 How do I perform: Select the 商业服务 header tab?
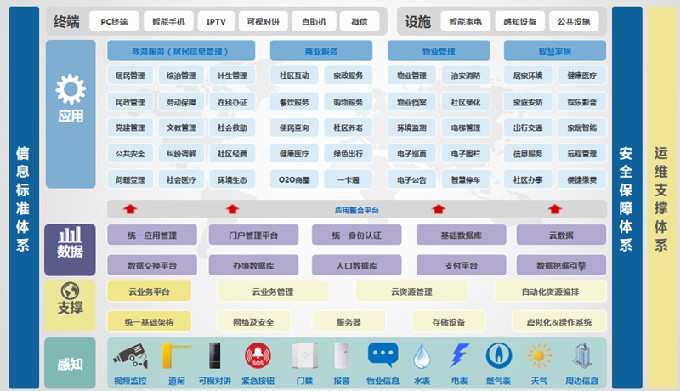[321, 51]
